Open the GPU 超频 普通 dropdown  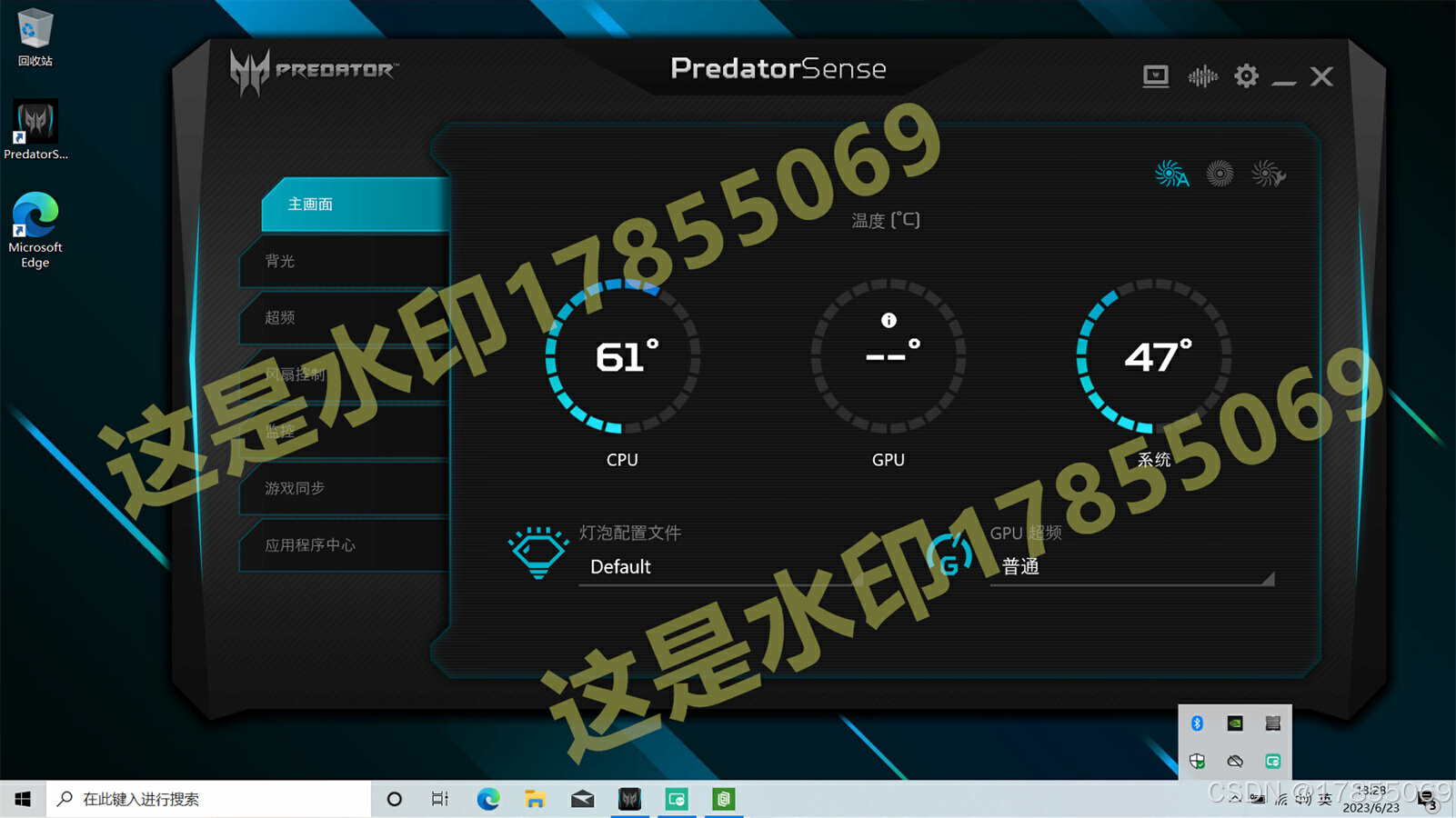coord(1131,567)
